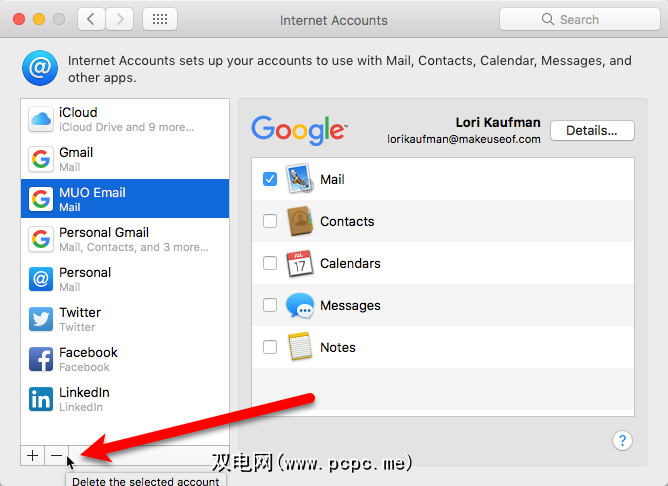
Task: Enable the Messages checkbox
Action: pyautogui.click(x=270, y=305)
